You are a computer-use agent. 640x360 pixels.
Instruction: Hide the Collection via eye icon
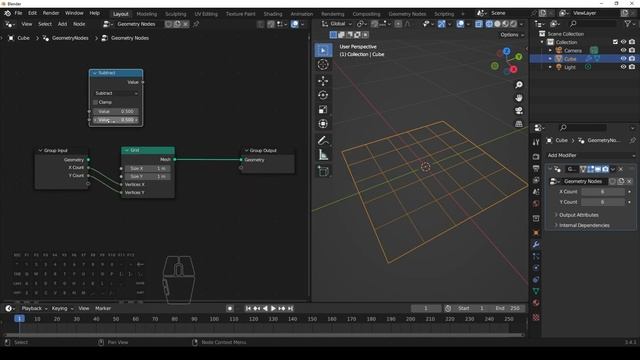tap(623, 42)
